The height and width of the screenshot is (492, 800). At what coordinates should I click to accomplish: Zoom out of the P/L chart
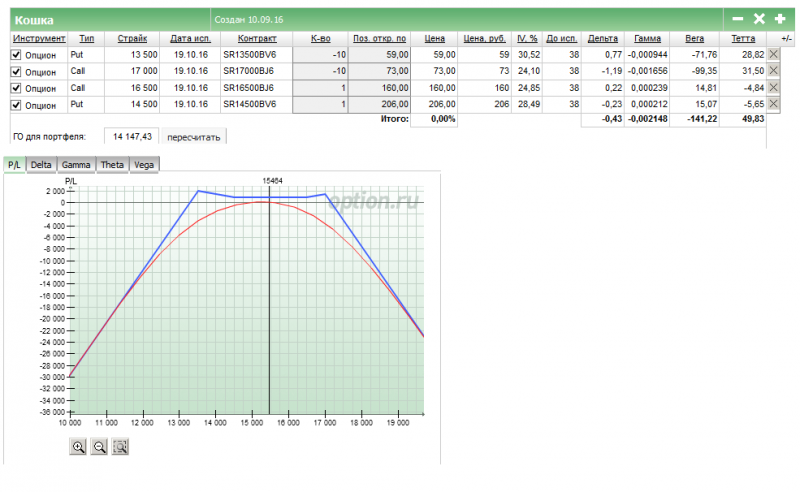(x=99, y=447)
